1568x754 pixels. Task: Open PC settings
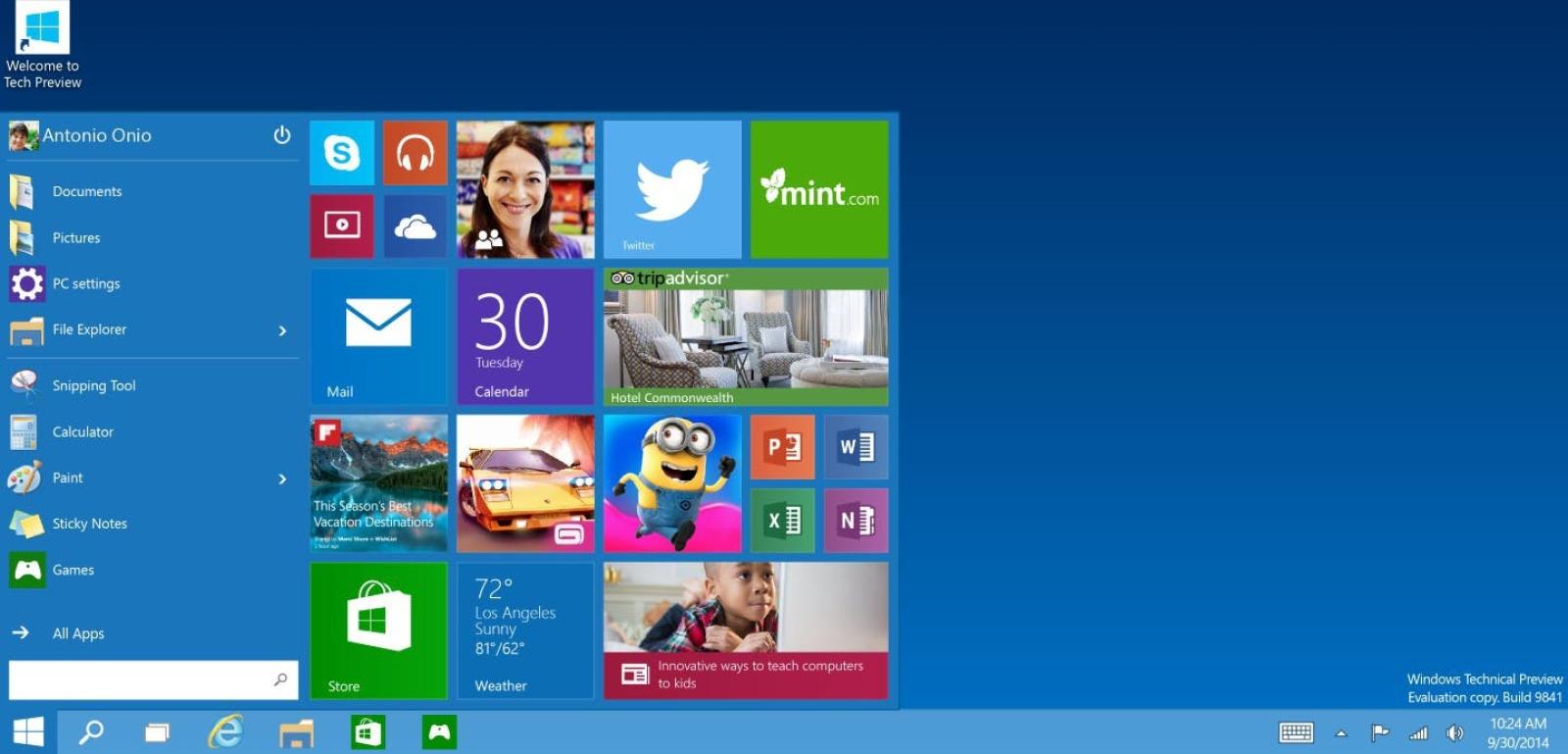click(153, 283)
